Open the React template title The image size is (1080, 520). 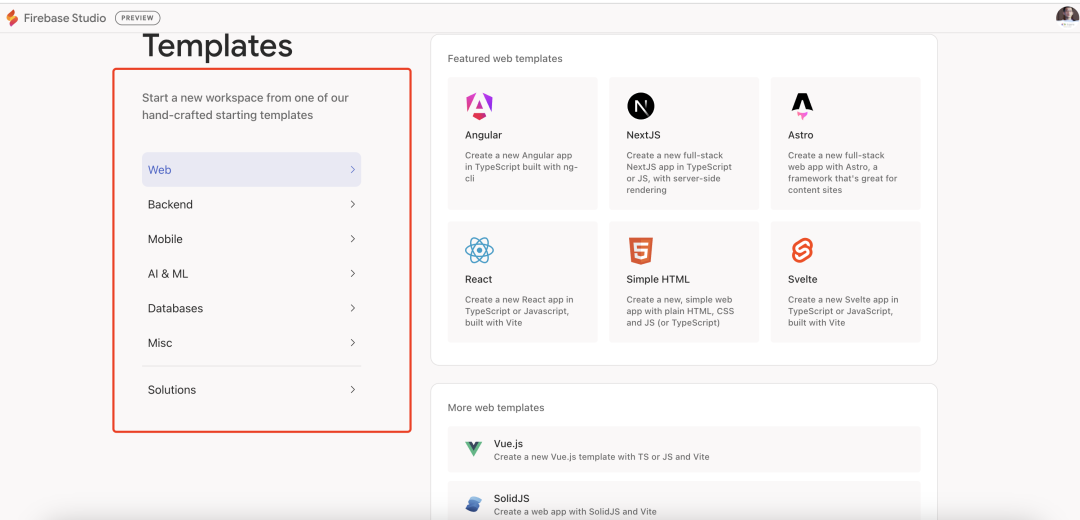click(479, 280)
